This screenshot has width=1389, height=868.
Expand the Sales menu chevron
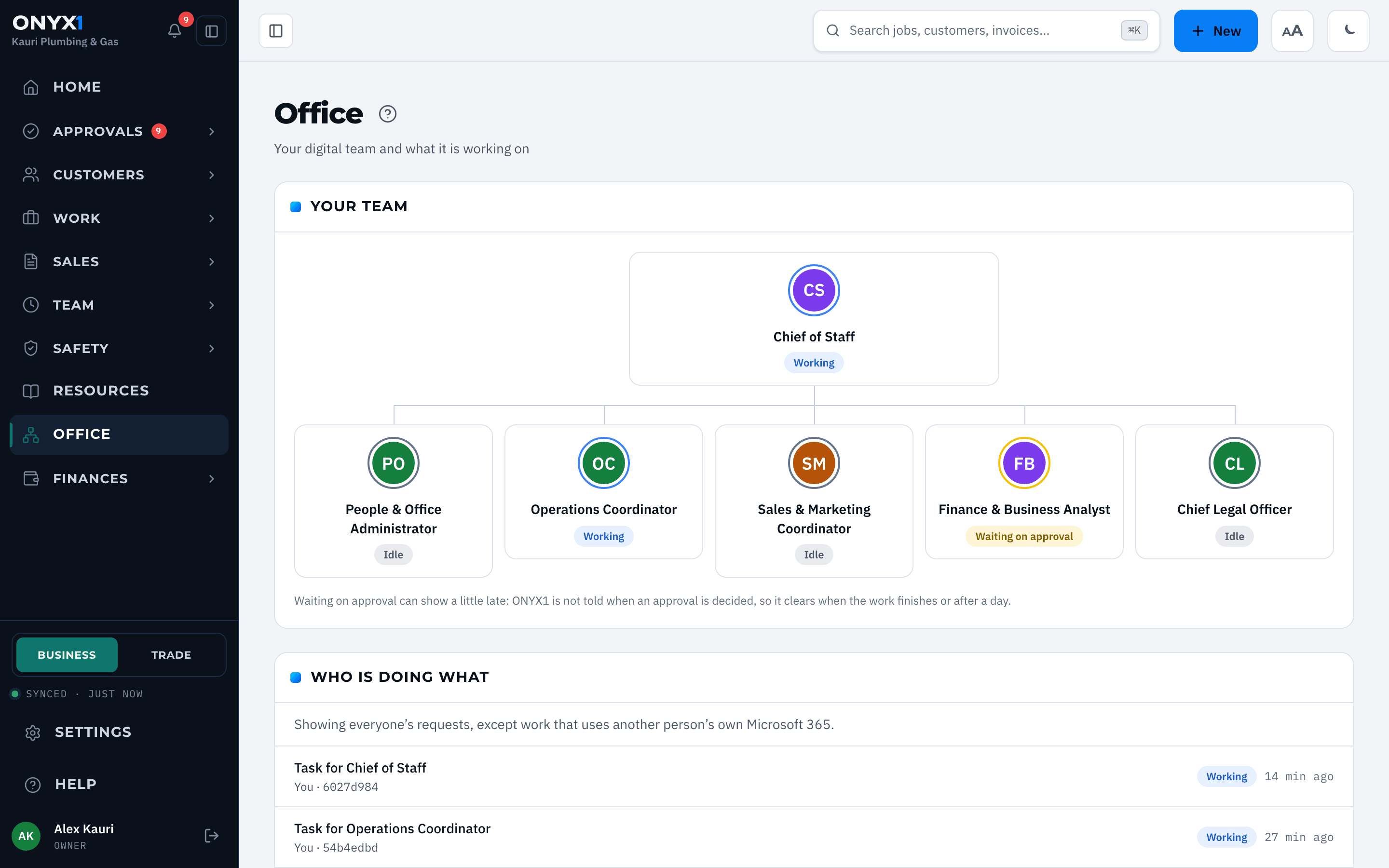212,262
